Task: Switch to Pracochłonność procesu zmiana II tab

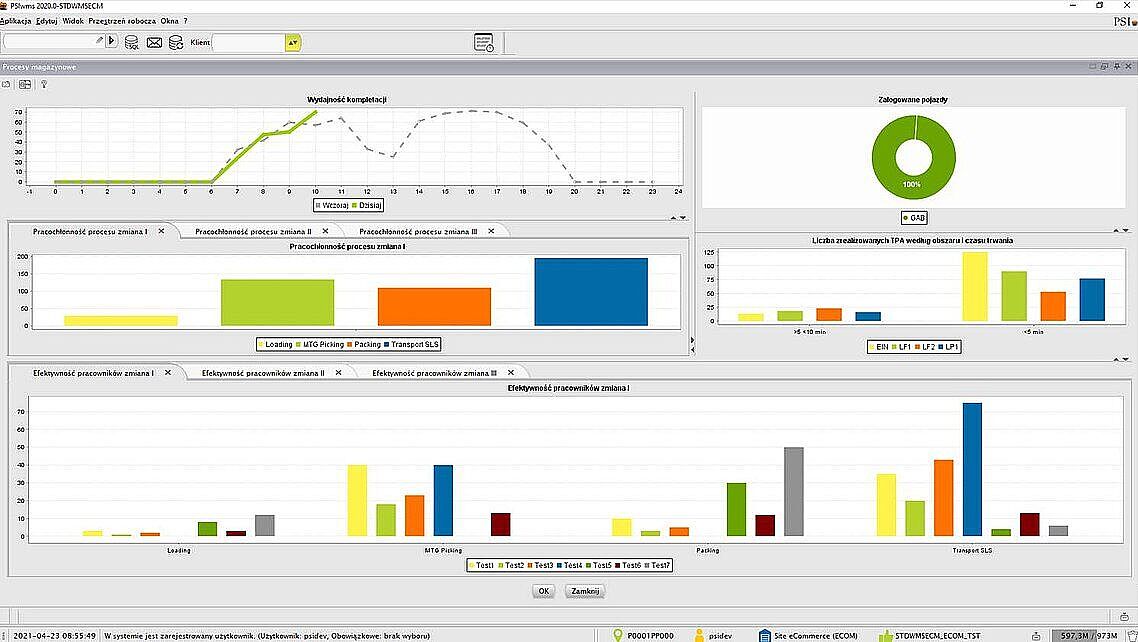Action: click(x=253, y=231)
